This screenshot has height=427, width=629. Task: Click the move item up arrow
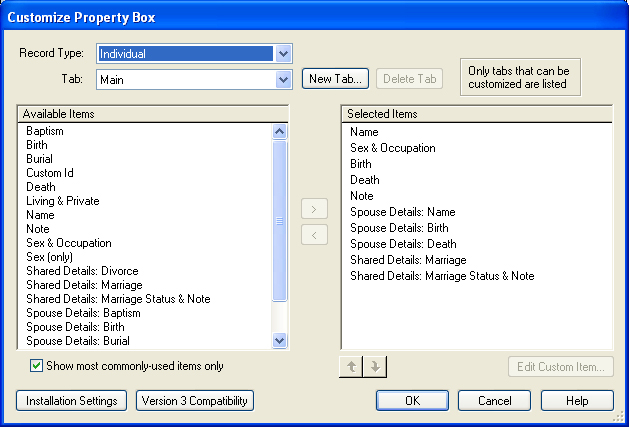(x=351, y=366)
